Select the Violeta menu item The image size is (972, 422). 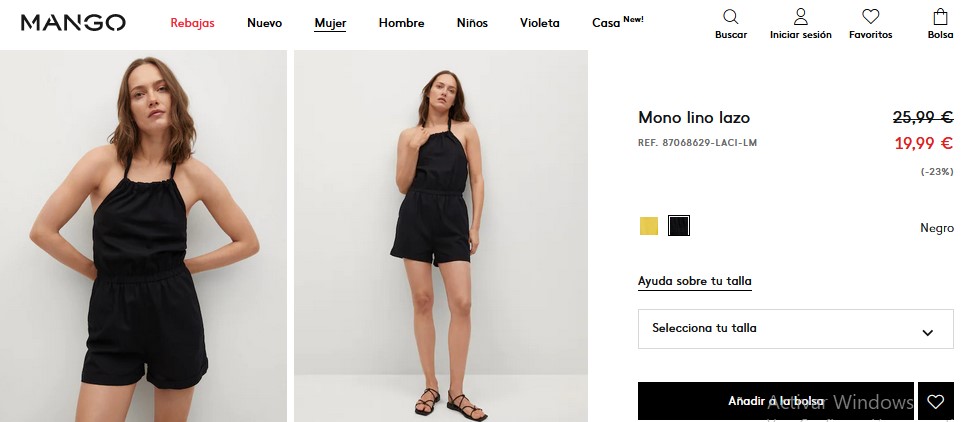point(540,23)
